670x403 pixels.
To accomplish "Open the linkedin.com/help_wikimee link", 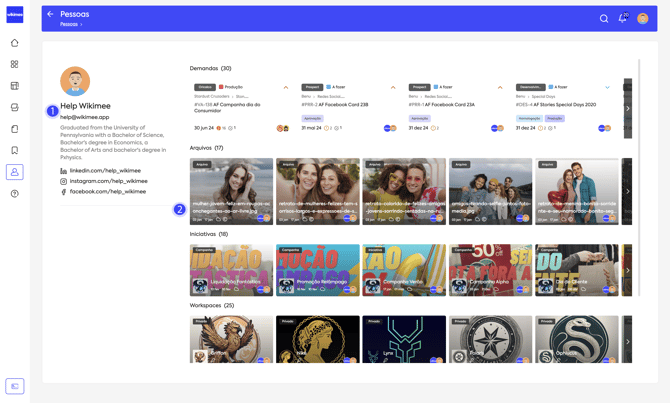I will (x=105, y=171).
